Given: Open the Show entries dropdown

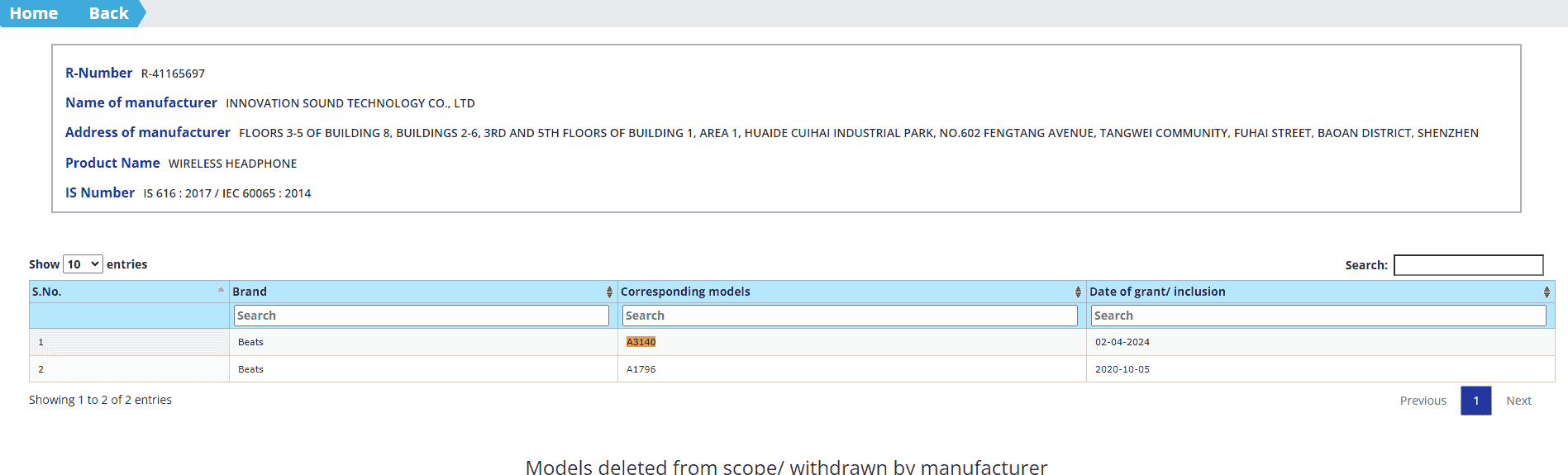Looking at the screenshot, I should click(83, 264).
